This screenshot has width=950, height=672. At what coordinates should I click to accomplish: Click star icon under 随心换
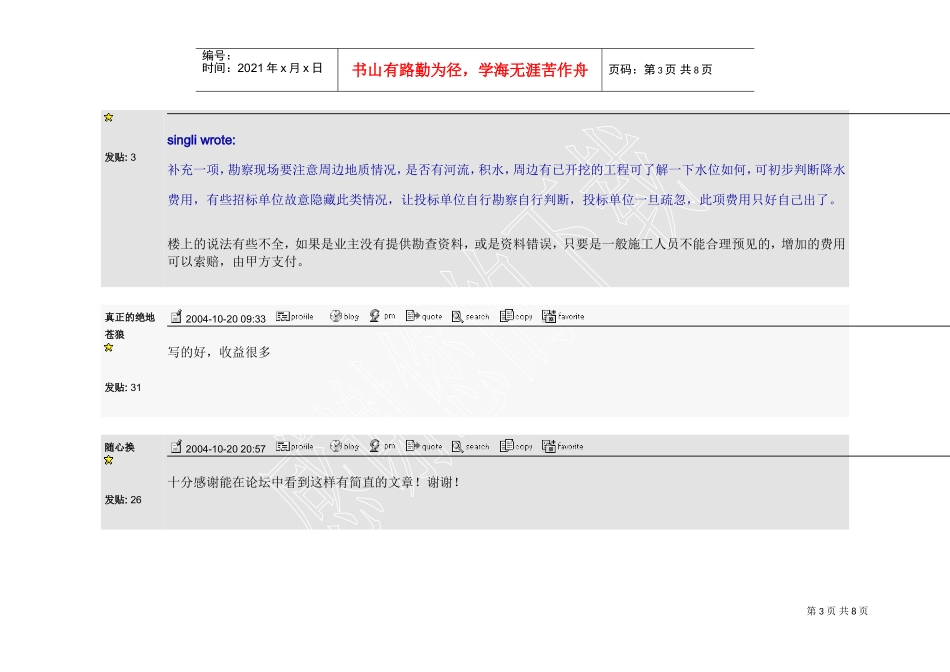point(108,461)
